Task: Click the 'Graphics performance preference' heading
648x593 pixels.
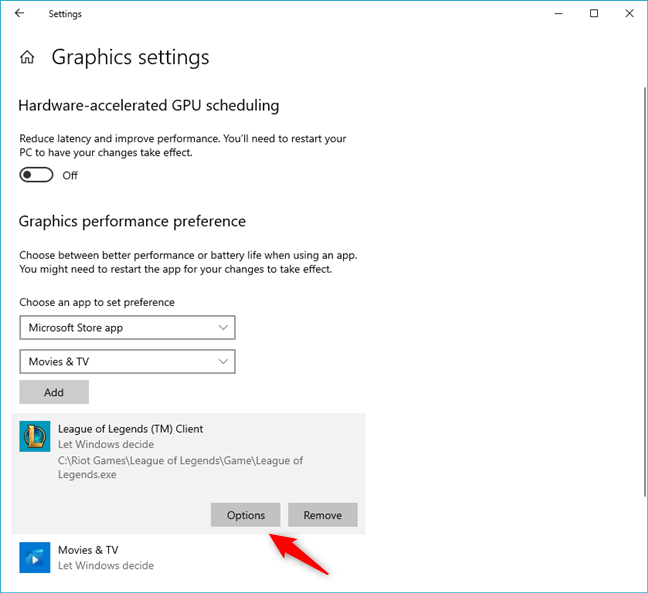Action: [132, 221]
